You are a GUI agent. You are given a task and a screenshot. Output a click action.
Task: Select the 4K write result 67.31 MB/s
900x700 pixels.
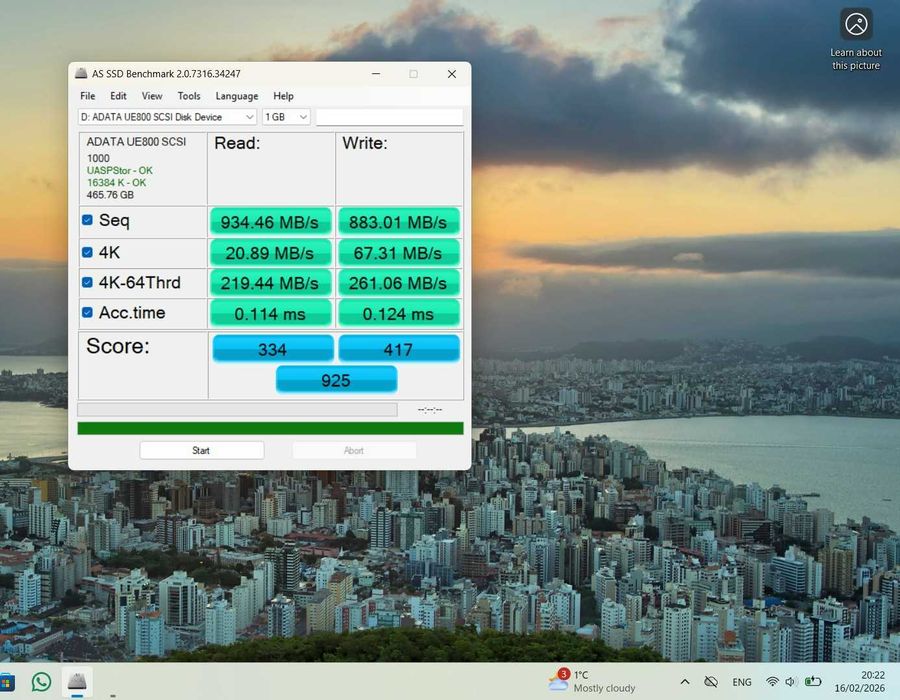point(398,253)
